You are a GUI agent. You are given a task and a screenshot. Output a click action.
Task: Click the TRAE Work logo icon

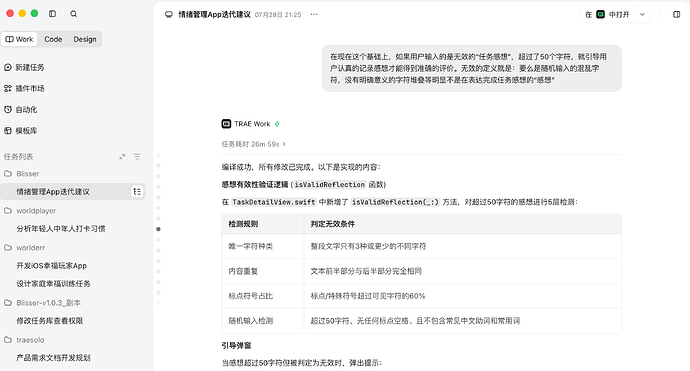(x=226, y=124)
